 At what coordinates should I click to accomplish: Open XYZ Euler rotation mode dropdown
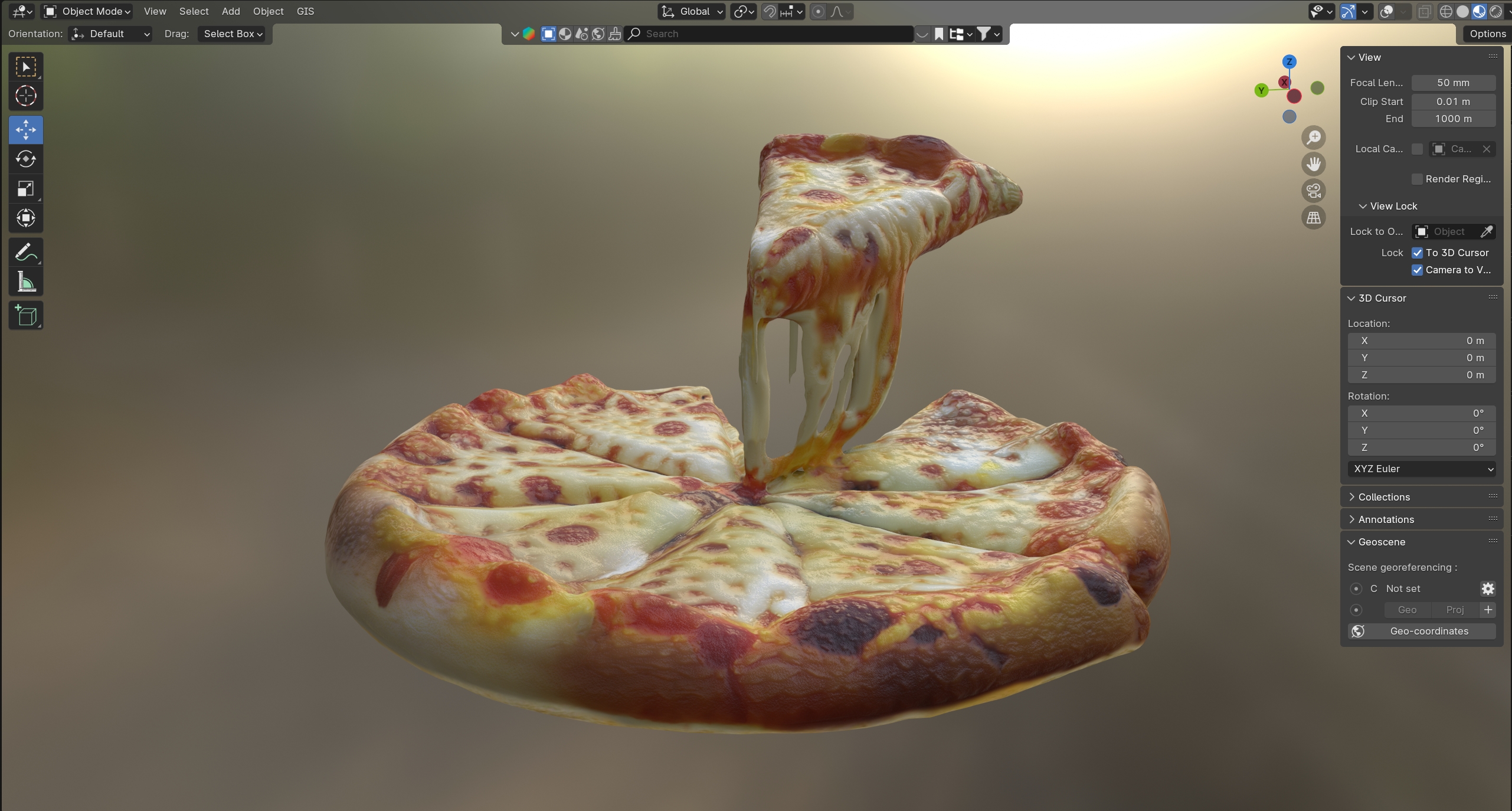pos(1421,469)
